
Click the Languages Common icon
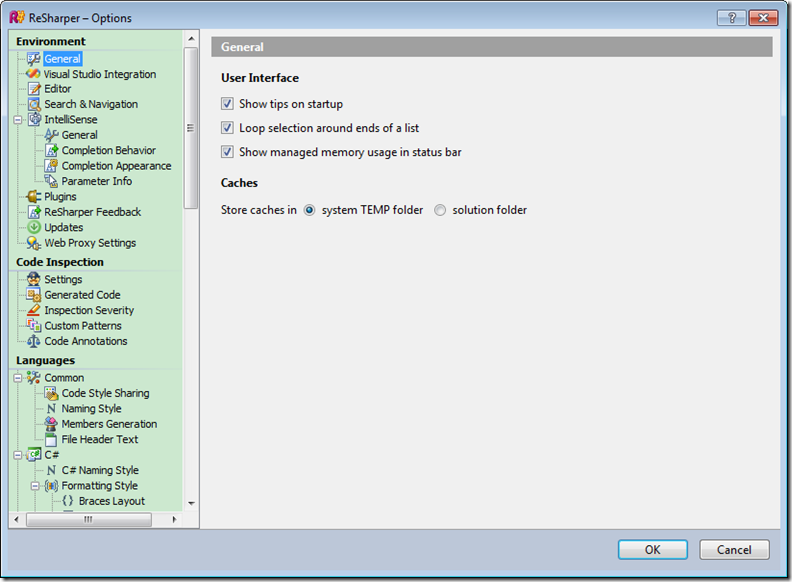click(33, 377)
